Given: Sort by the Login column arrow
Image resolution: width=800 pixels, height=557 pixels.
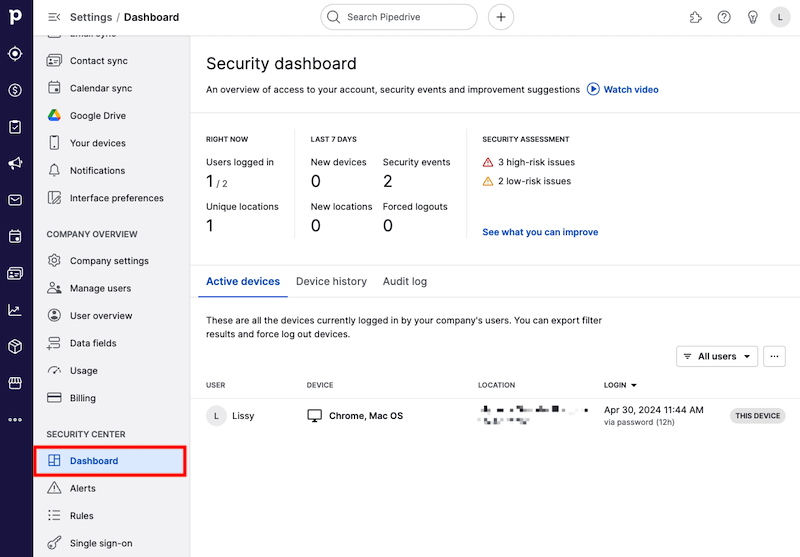Looking at the screenshot, I should [634, 385].
